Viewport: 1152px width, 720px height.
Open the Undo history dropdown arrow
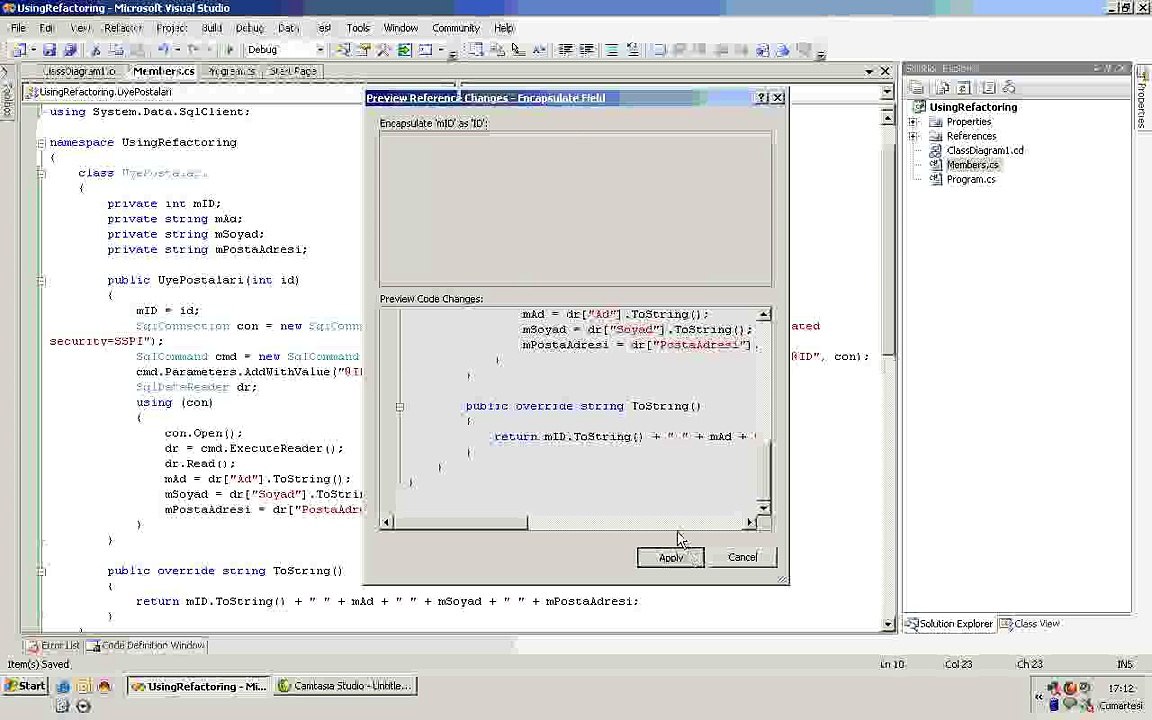pyautogui.click(x=176, y=50)
